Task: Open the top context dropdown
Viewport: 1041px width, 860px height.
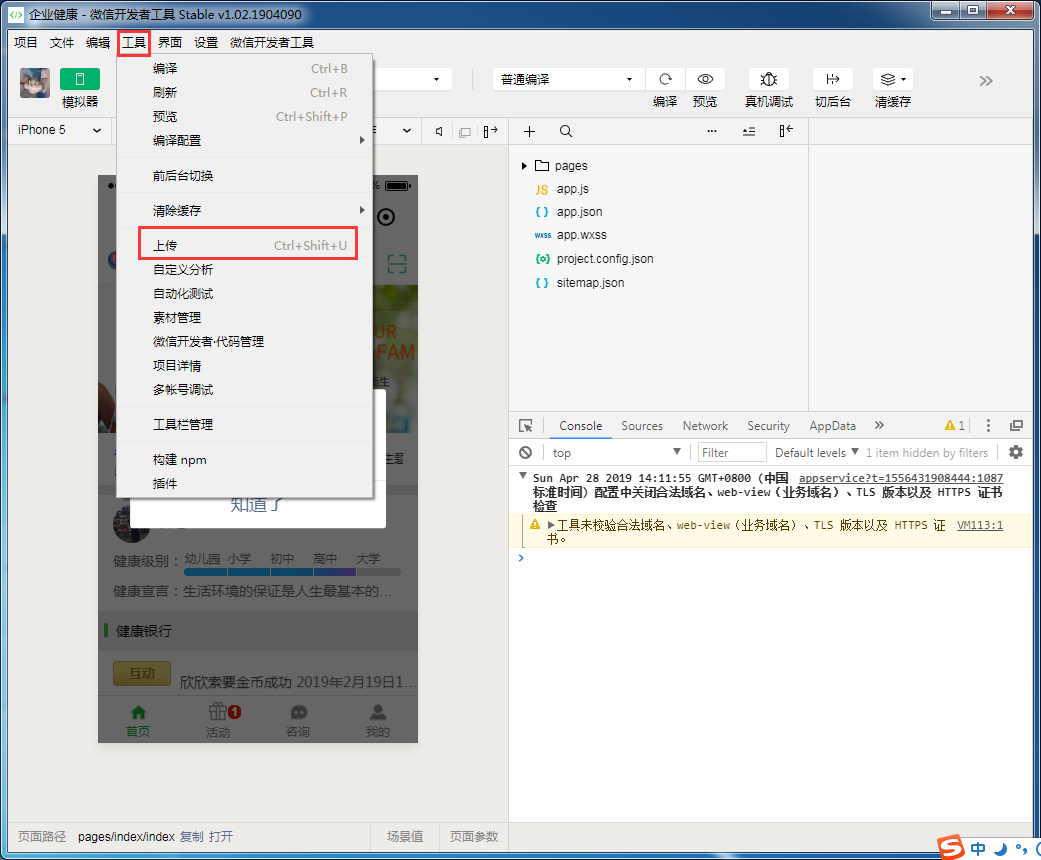Action: (615, 452)
